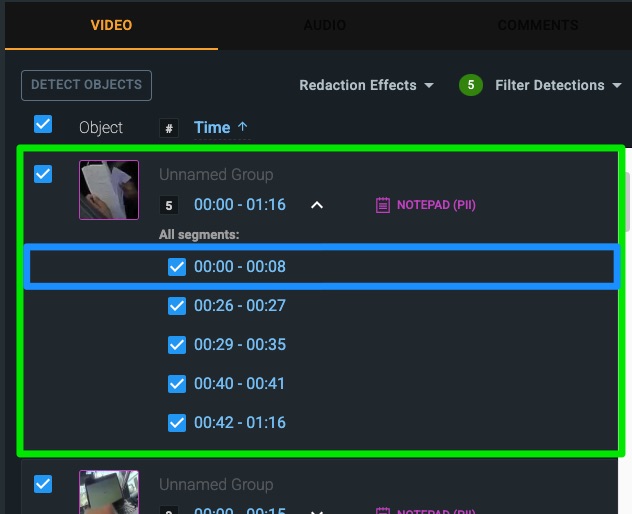Image resolution: width=632 pixels, height=514 pixels.
Task: Click the segment count badge showing 5
Action: coord(169,205)
